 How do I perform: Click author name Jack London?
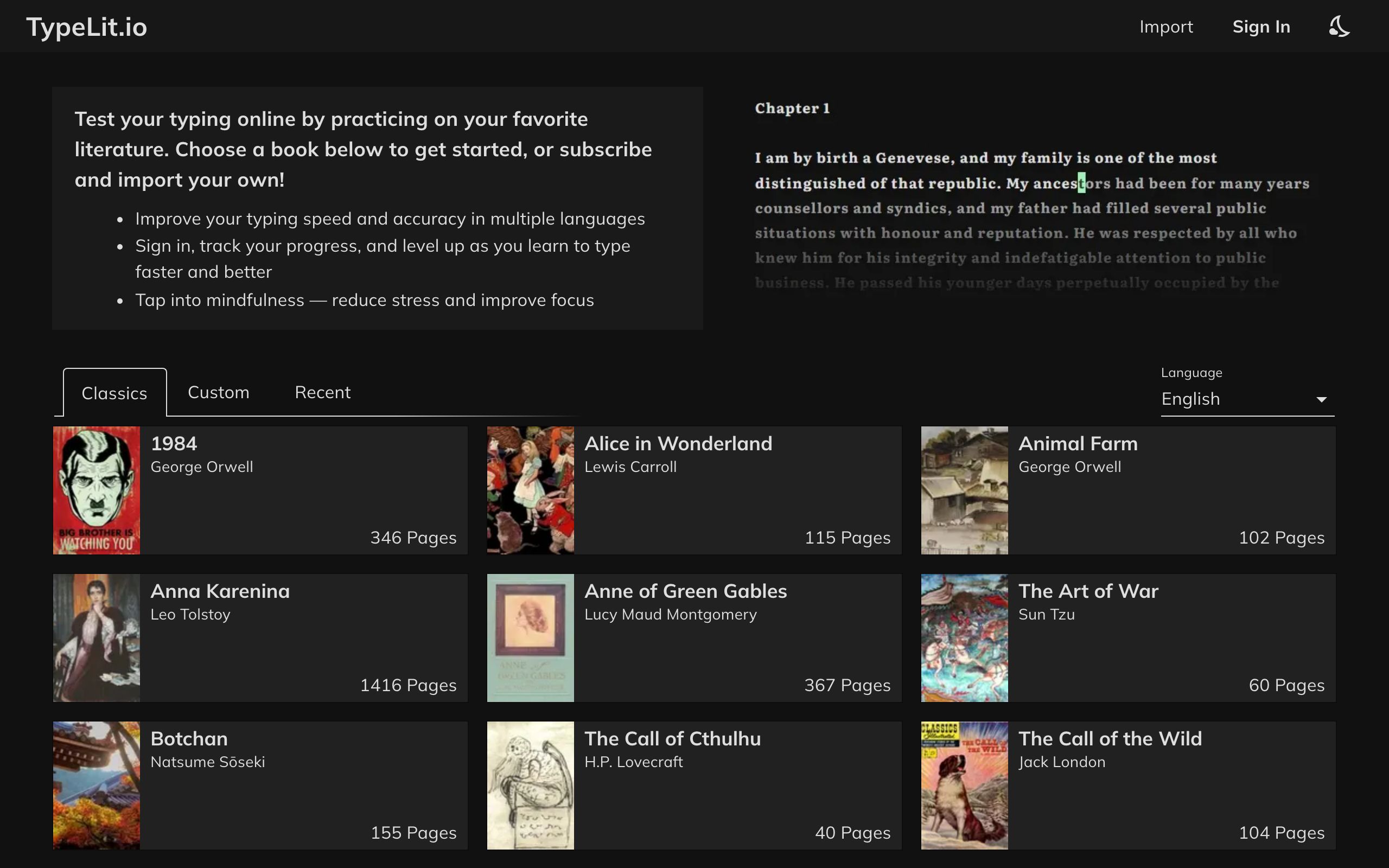[1062, 762]
